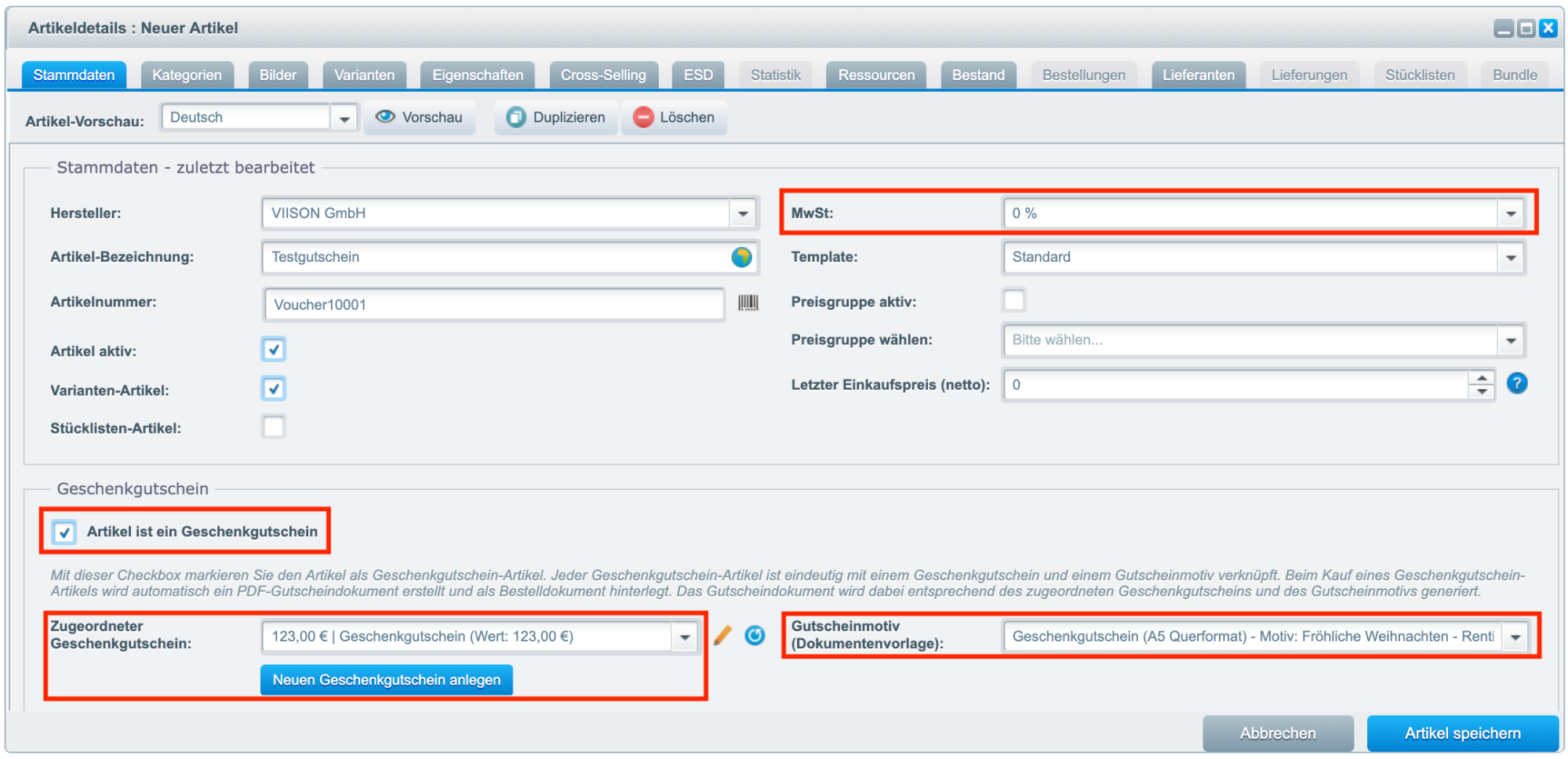
Task: Click Neuen Geschenkgutschein anlegen button
Action: (x=386, y=680)
